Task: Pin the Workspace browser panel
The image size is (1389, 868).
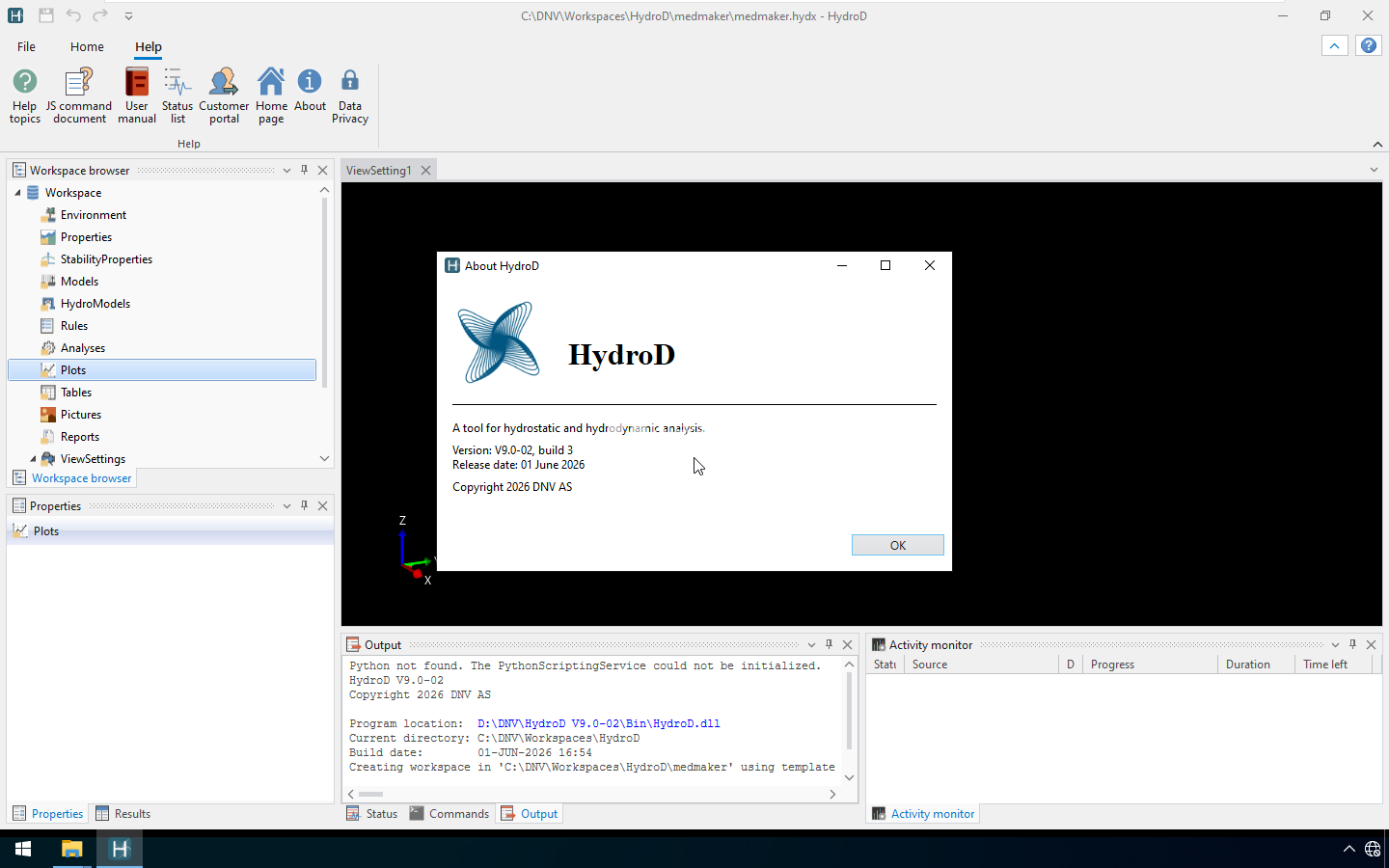Action: (x=305, y=170)
